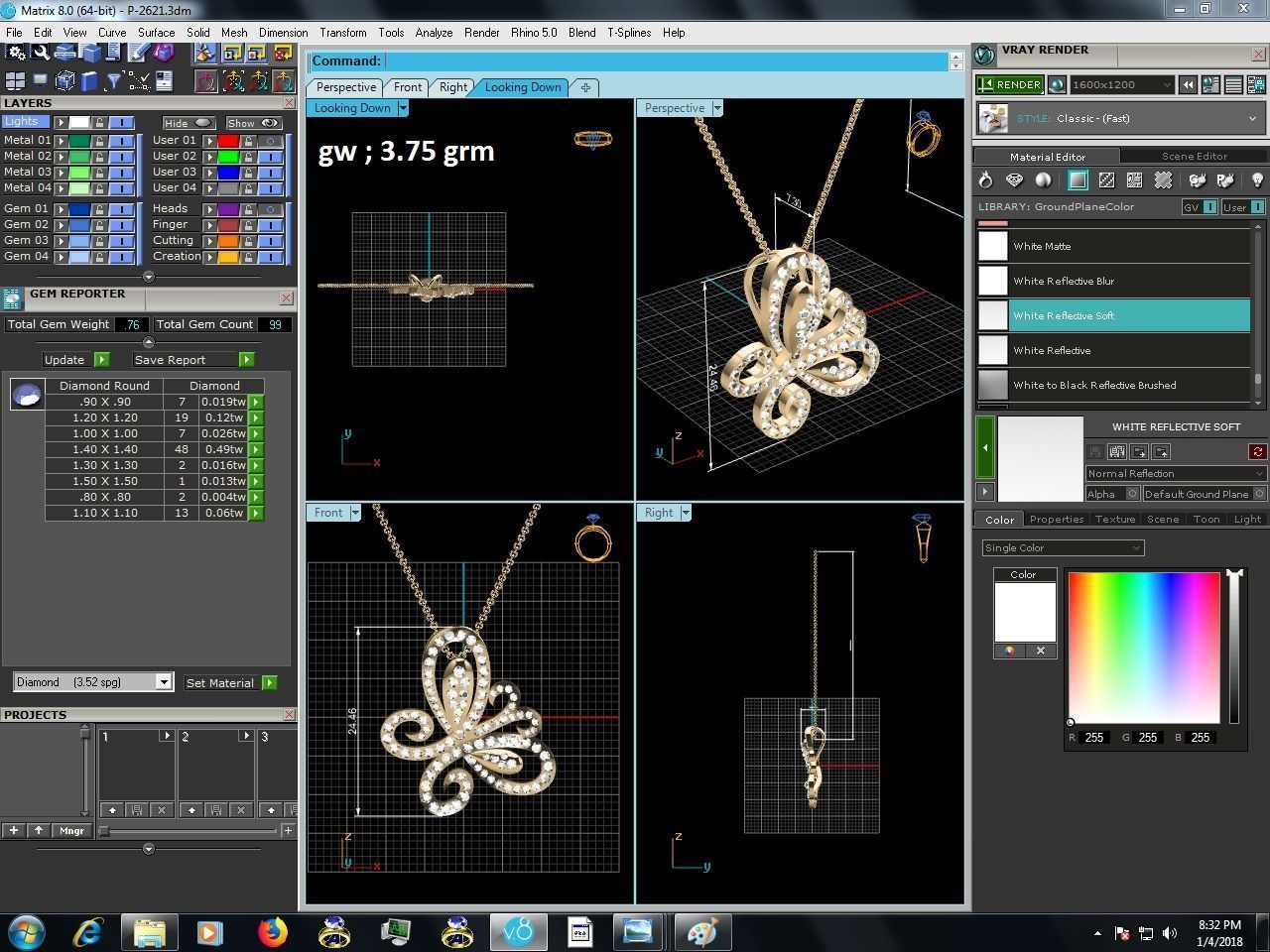Open the Style Classic (Fast) dropdown

pos(1121,119)
